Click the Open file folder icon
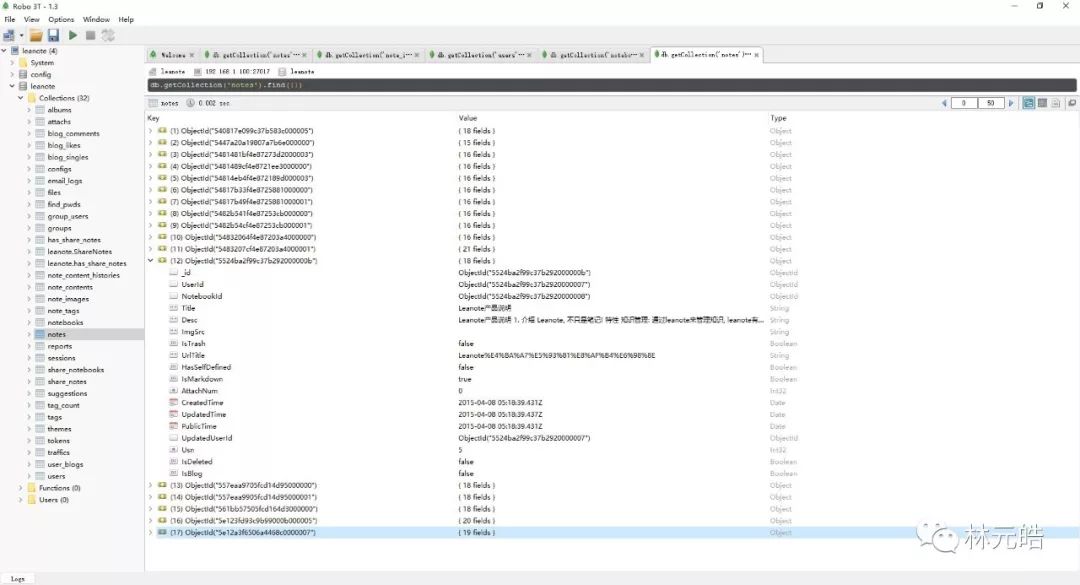 36,35
